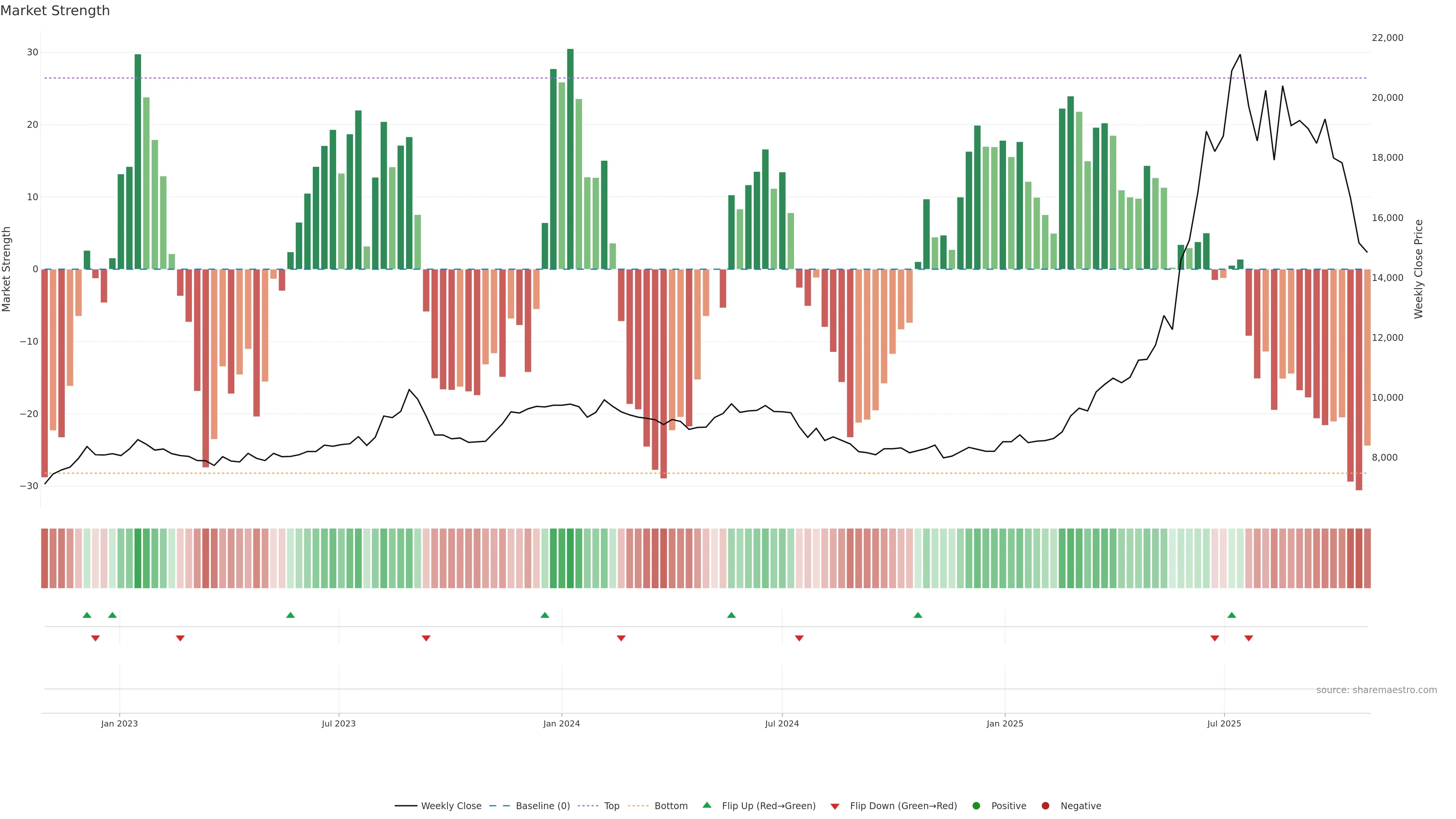This screenshot has height=819, width=1456.
Task: Click the green Positive circle in legend
Action: pos(976,805)
